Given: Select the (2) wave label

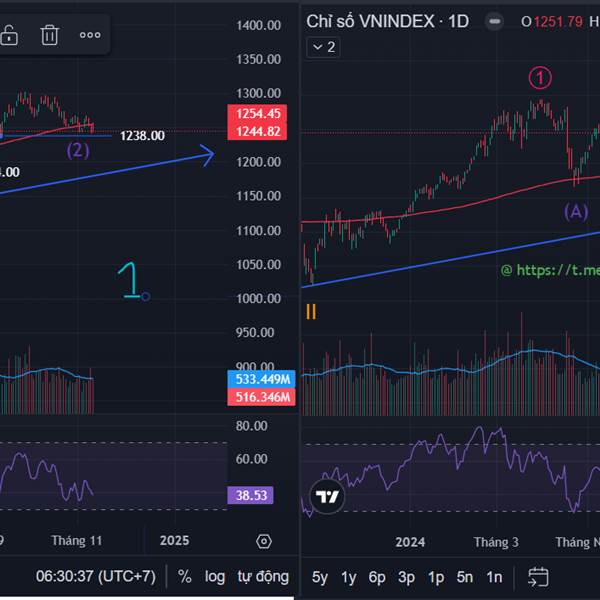Looking at the screenshot, I should [78, 151].
